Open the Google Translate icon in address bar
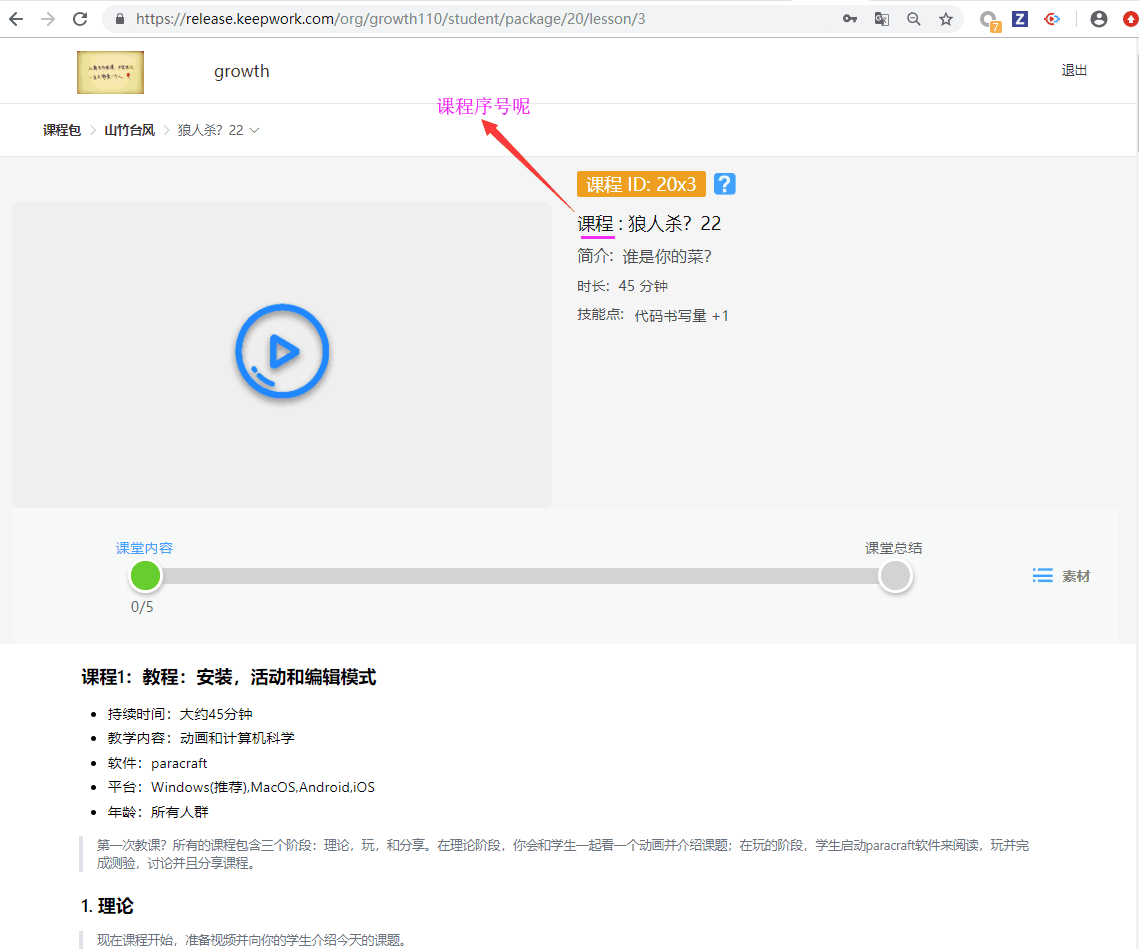Image resolution: width=1139 pixels, height=949 pixels. pyautogui.click(x=881, y=18)
